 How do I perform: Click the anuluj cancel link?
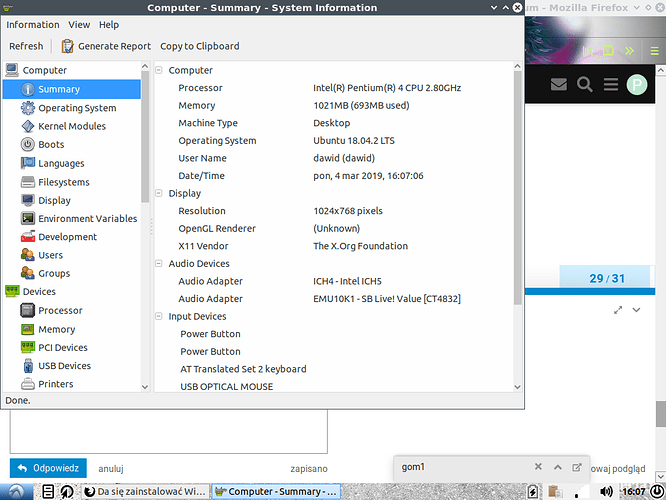[111, 468]
